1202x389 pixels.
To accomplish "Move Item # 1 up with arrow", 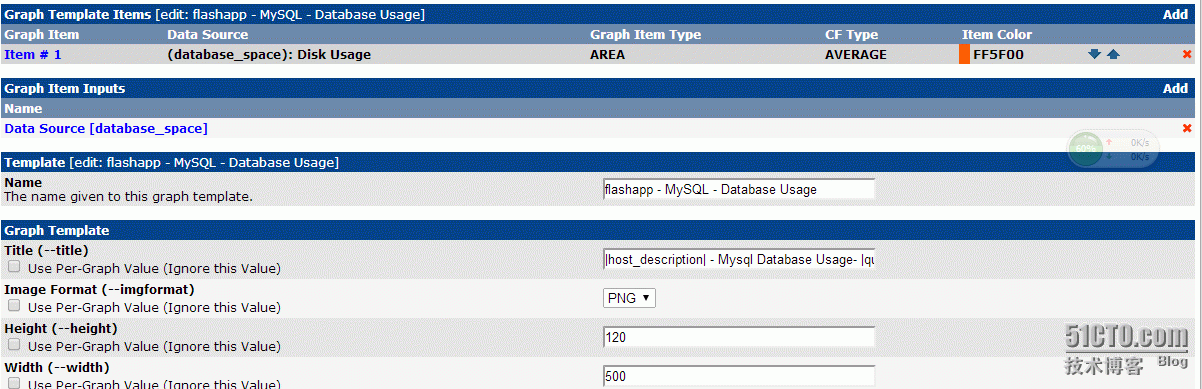I will (x=1113, y=55).
